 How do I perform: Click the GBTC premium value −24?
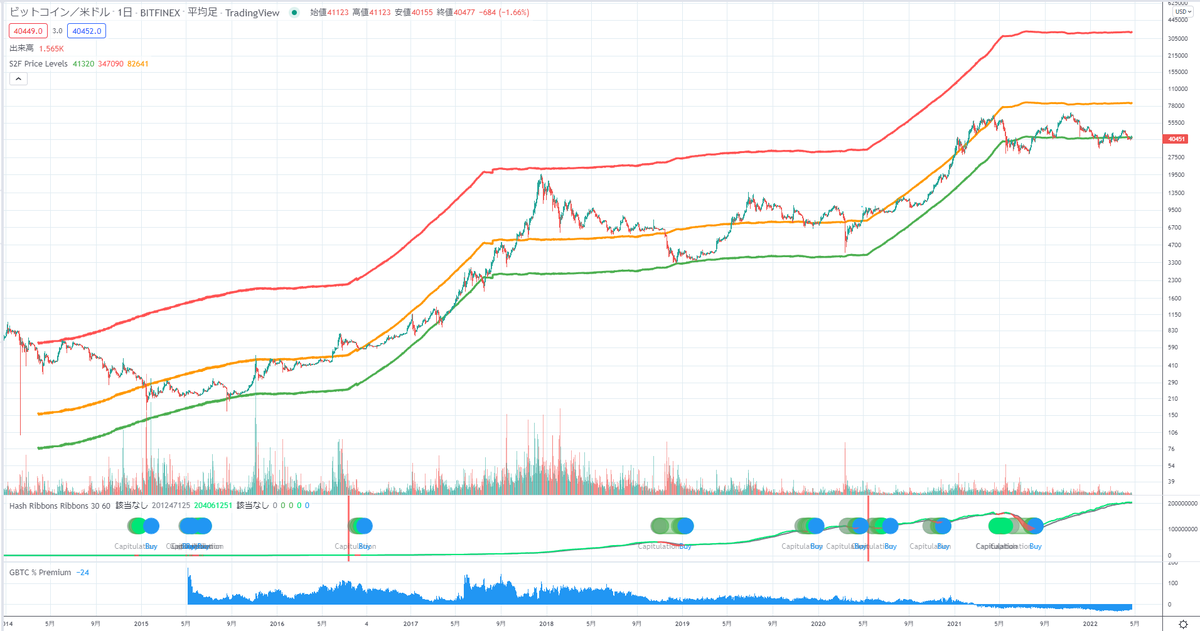(x=82, y=571)
